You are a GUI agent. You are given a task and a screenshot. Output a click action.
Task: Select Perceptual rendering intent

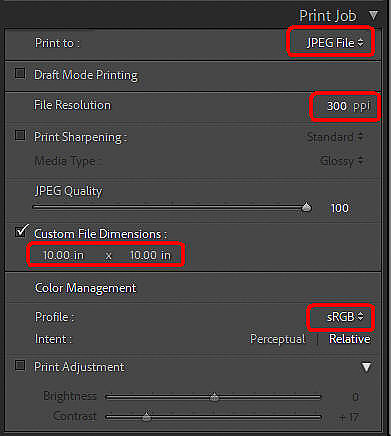click(278, 339)
